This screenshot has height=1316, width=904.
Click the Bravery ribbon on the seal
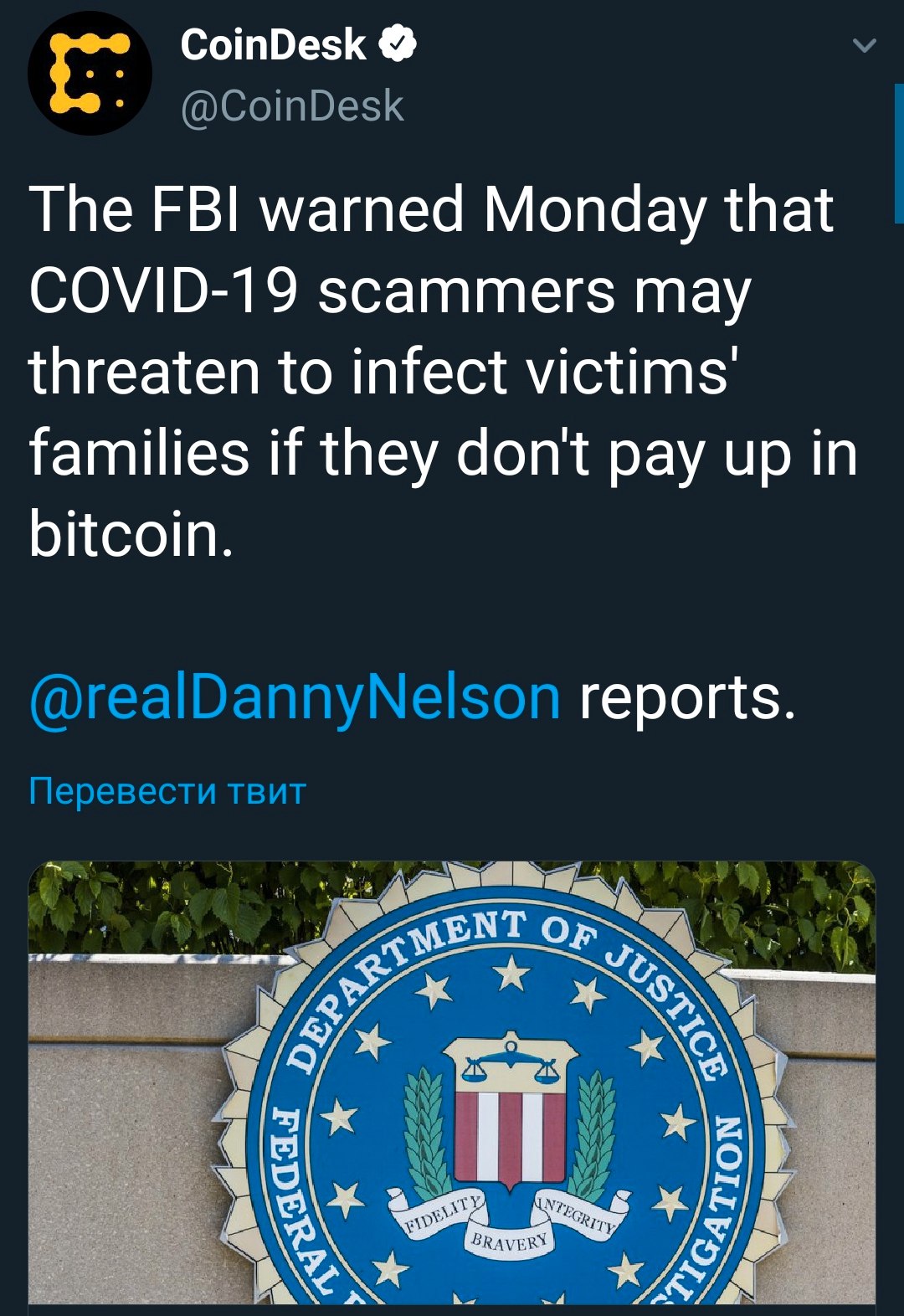(x=510, y=1241)
